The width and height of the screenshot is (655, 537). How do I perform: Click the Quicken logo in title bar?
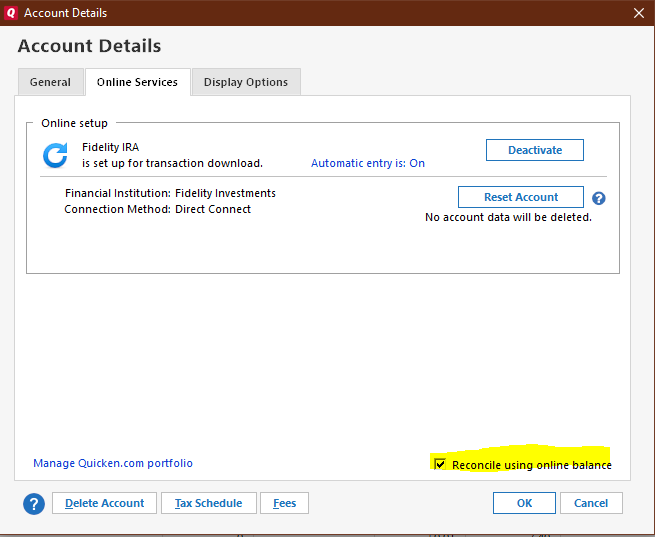coord(11,13)
